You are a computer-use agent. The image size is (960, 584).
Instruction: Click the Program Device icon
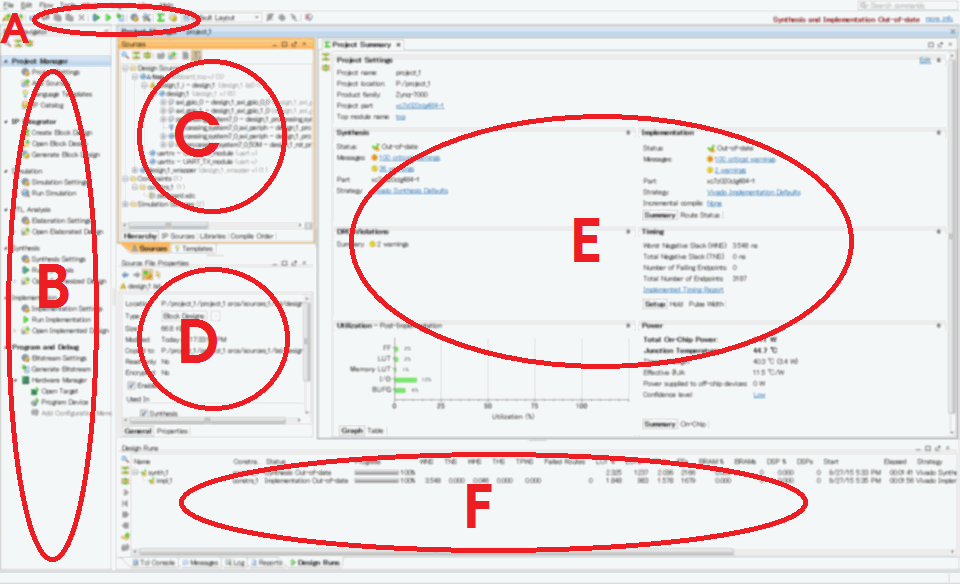click(x=35, y=401)
